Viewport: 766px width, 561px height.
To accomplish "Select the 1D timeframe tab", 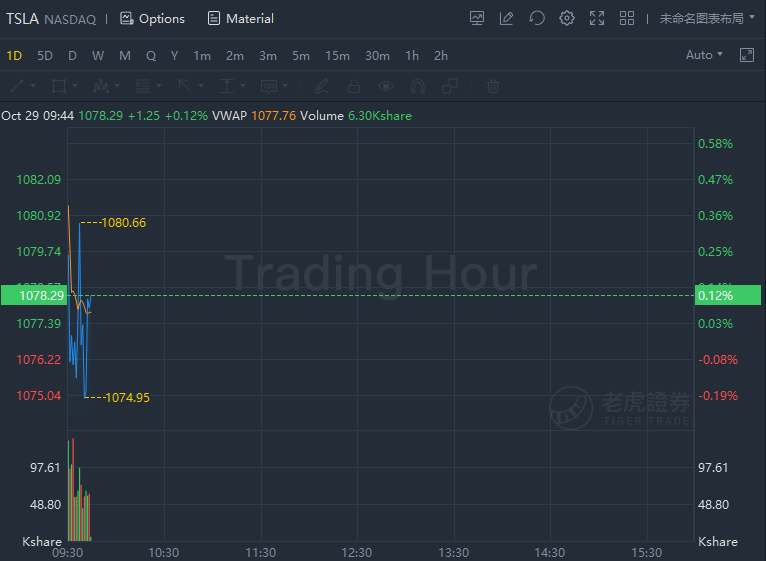I will (14, 56).
